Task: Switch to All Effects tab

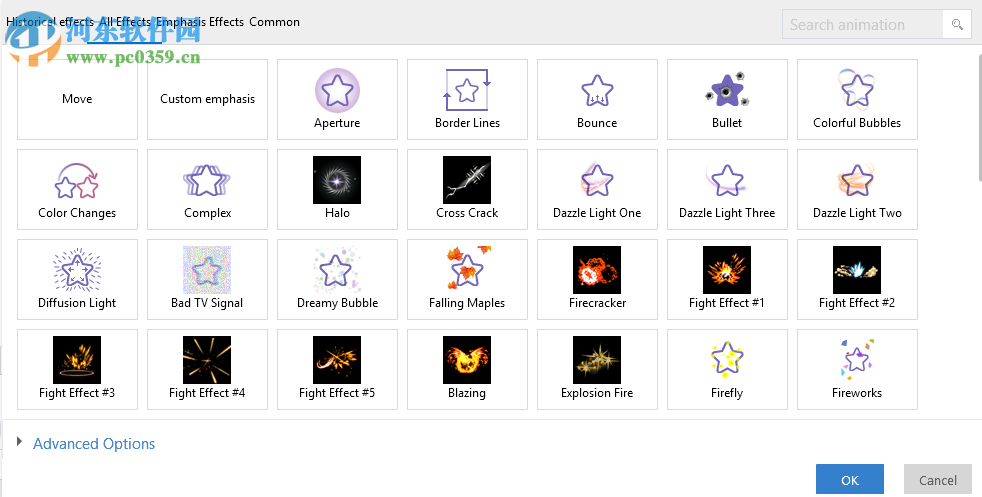Action: point(125,22)
